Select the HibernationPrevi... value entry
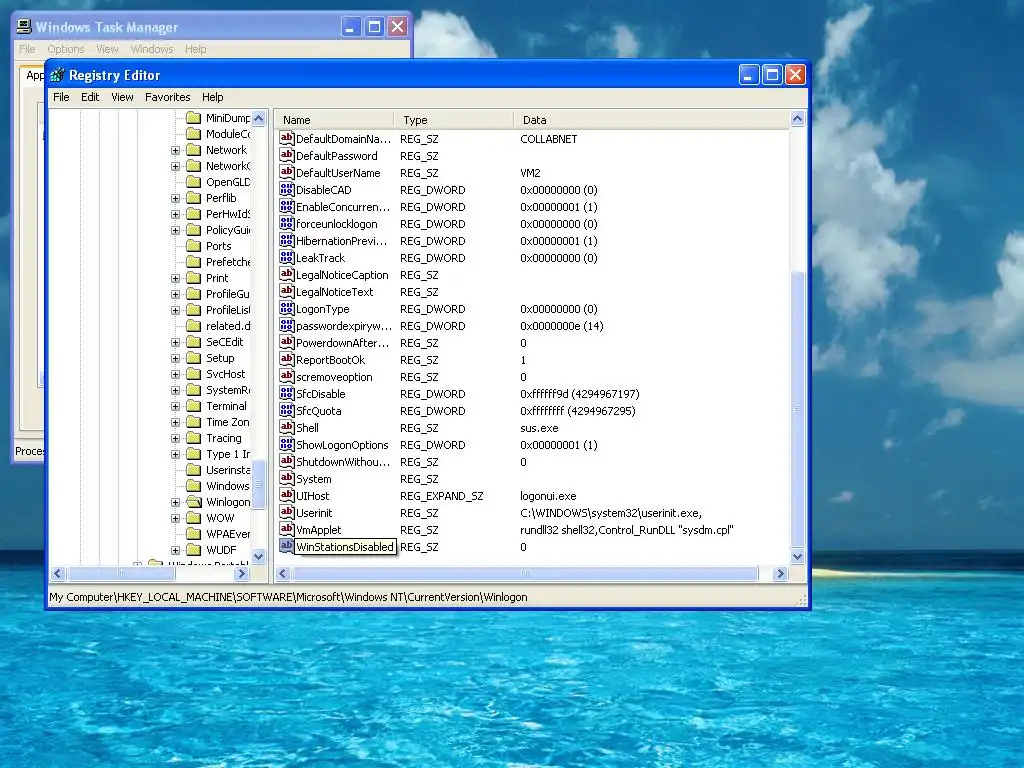Screen dimensions: 1024x768 342,240
